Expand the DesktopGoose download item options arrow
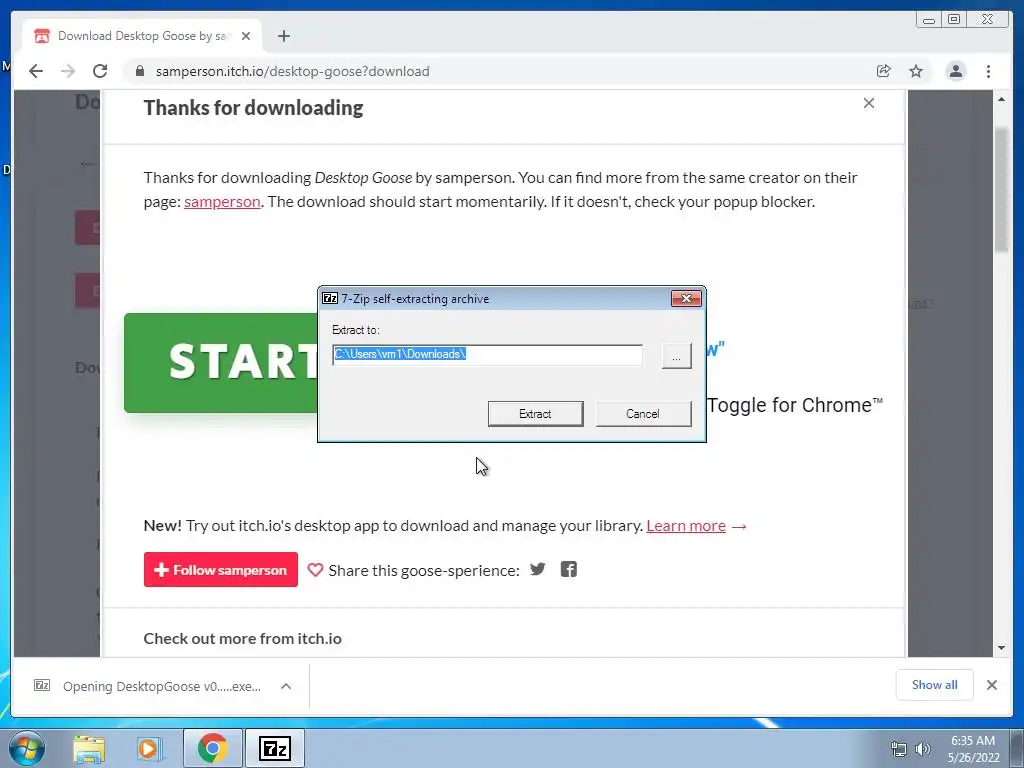The image size is (1024, 768). [285, 686]
